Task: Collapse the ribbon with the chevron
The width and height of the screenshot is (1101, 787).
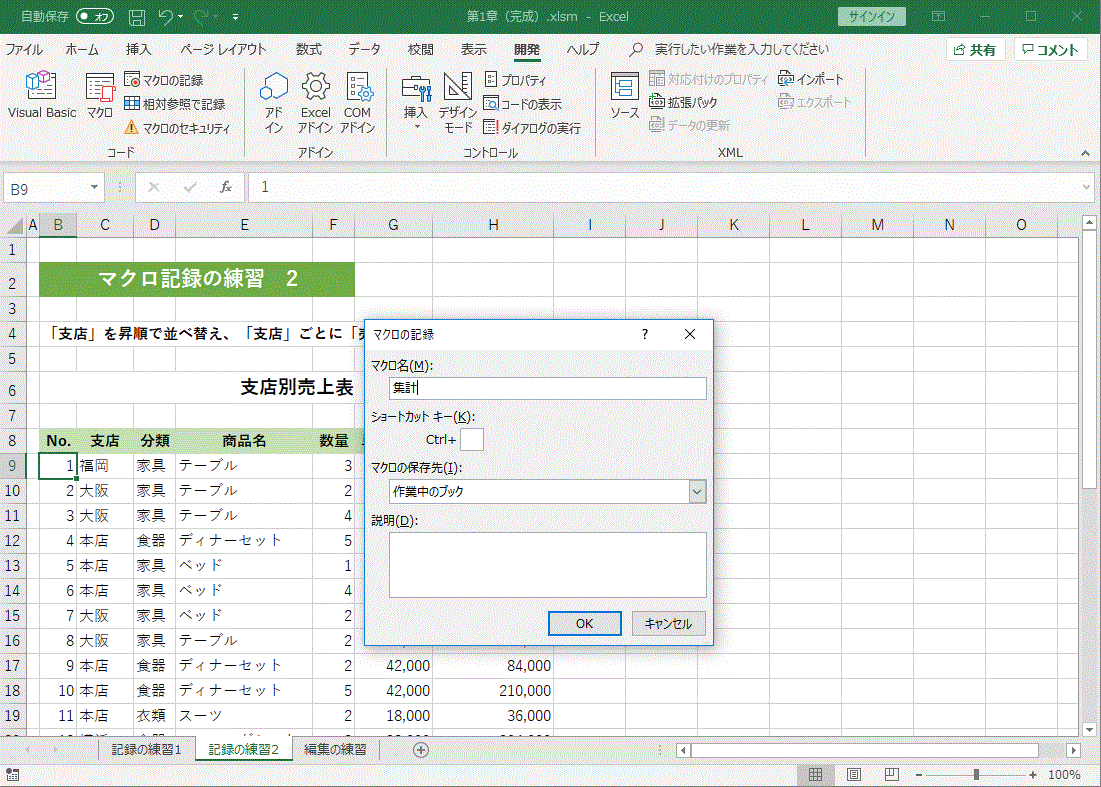Action: coord(1086,153)
